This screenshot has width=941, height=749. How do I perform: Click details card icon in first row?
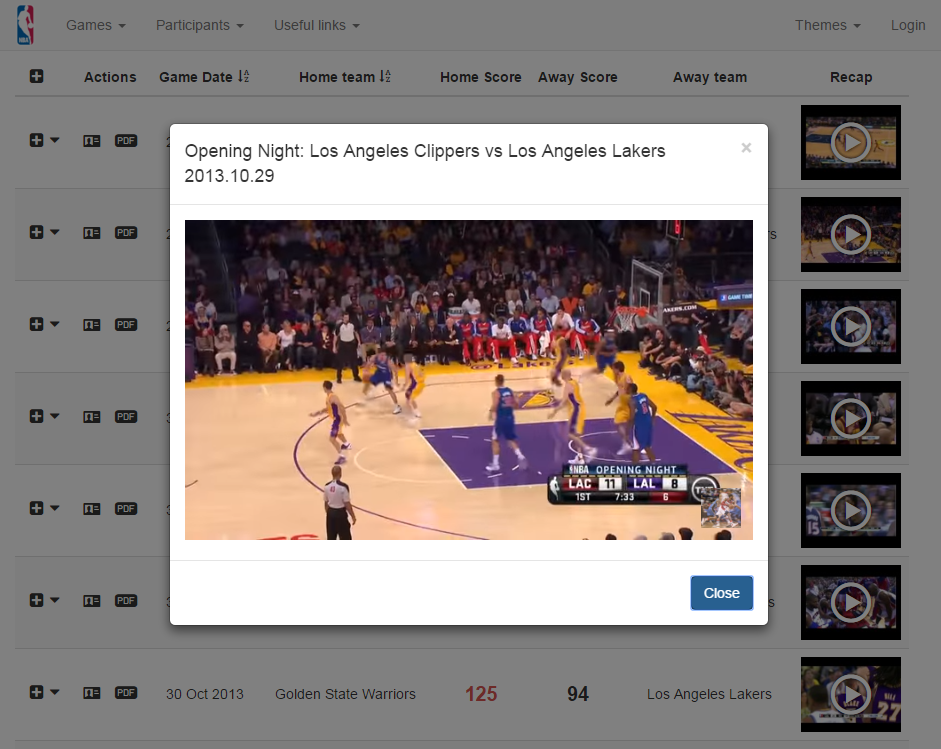pos(92,141)
